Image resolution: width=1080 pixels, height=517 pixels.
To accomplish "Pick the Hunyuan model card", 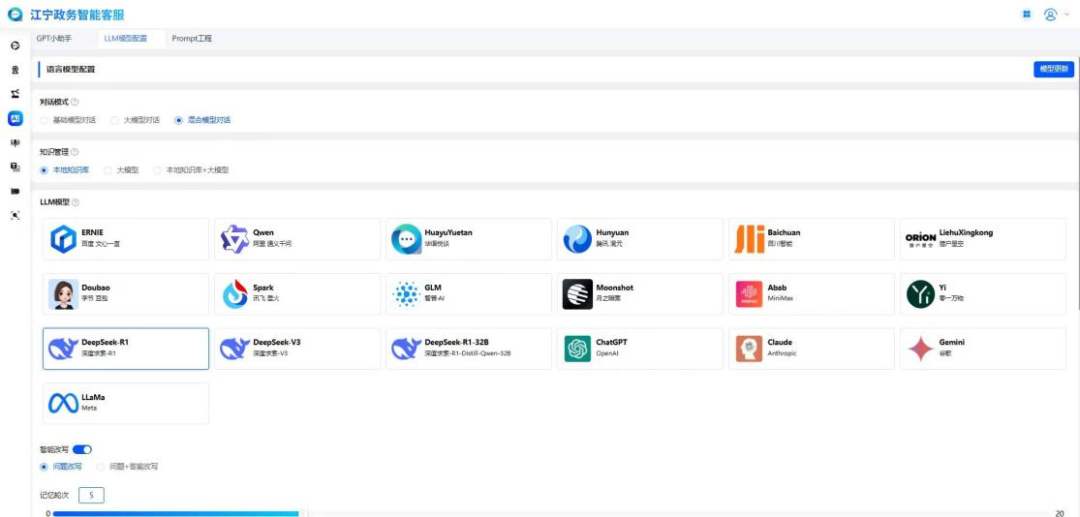I will [x=640, y=239].
